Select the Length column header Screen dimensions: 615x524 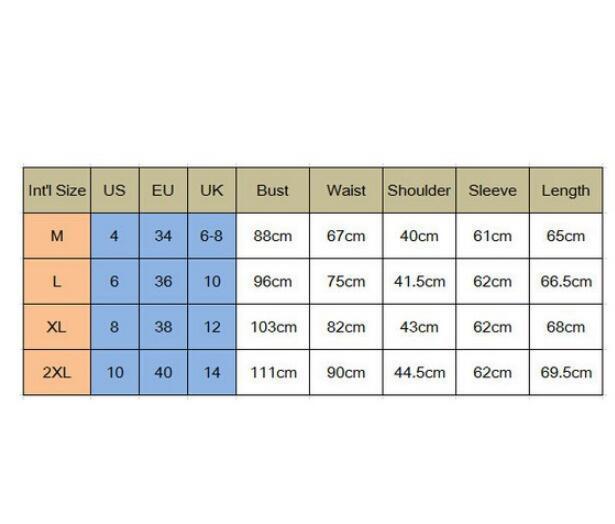[x=566, y=190]
